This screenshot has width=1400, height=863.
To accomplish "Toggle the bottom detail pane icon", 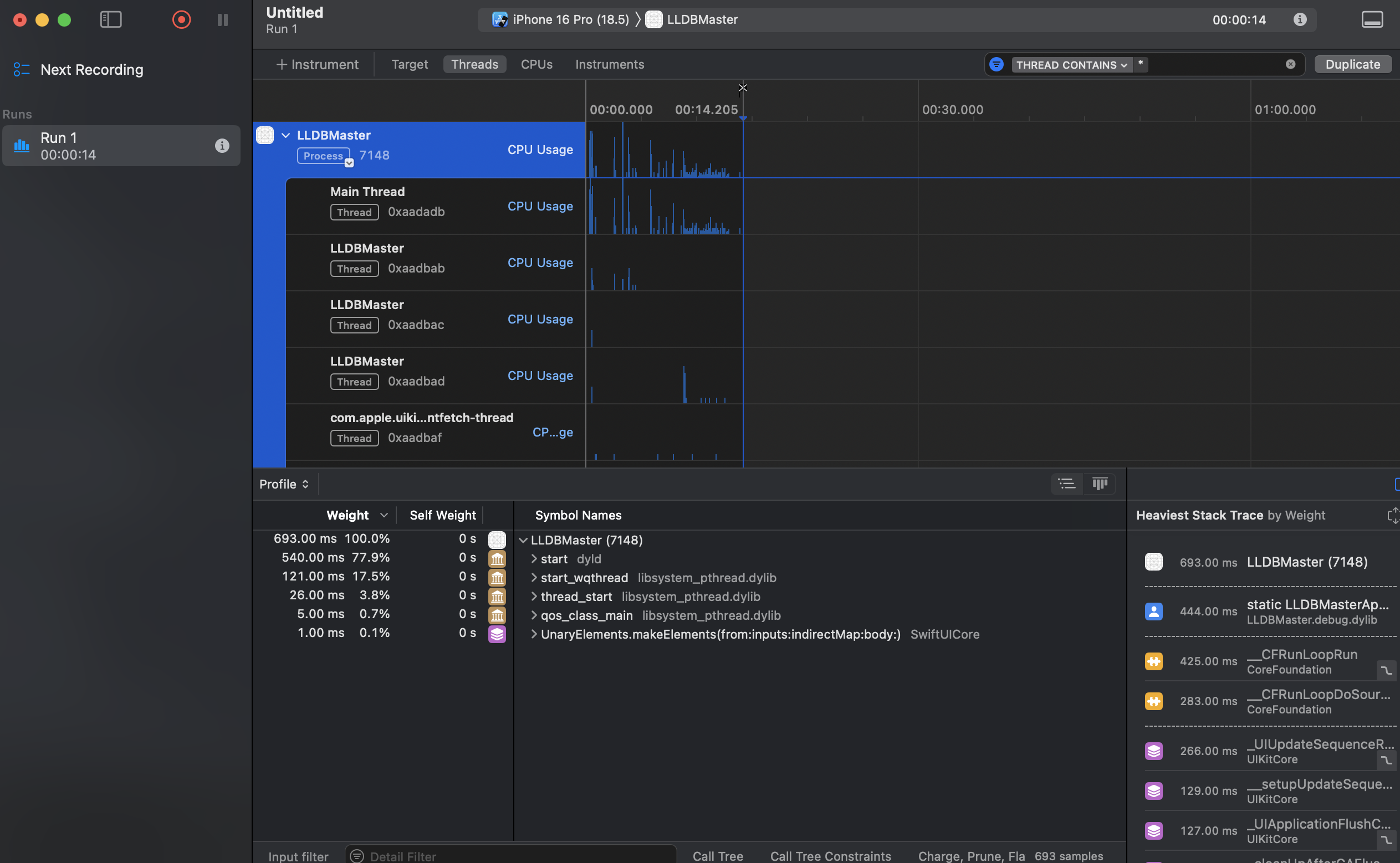I will pos(1372,19).
